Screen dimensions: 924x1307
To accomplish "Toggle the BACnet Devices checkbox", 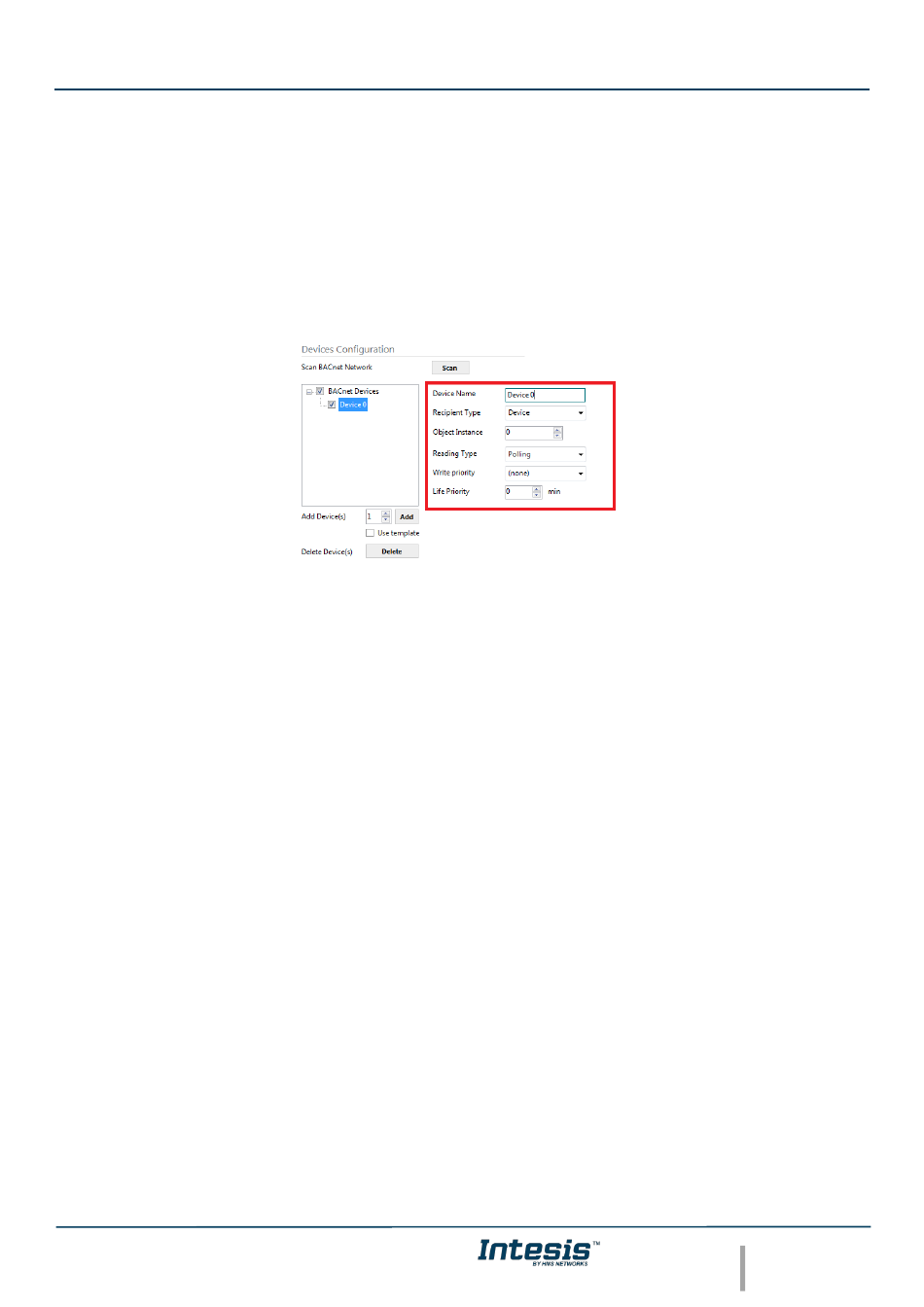I will (x=320, y=391).
